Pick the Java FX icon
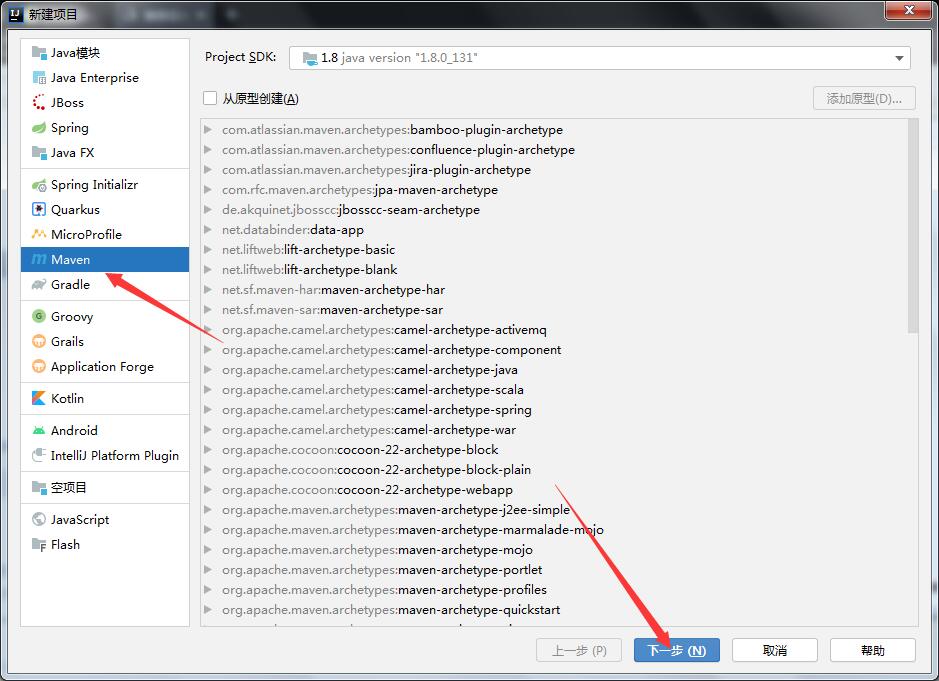Screen dimensions: 939x681 coord(39,153)
